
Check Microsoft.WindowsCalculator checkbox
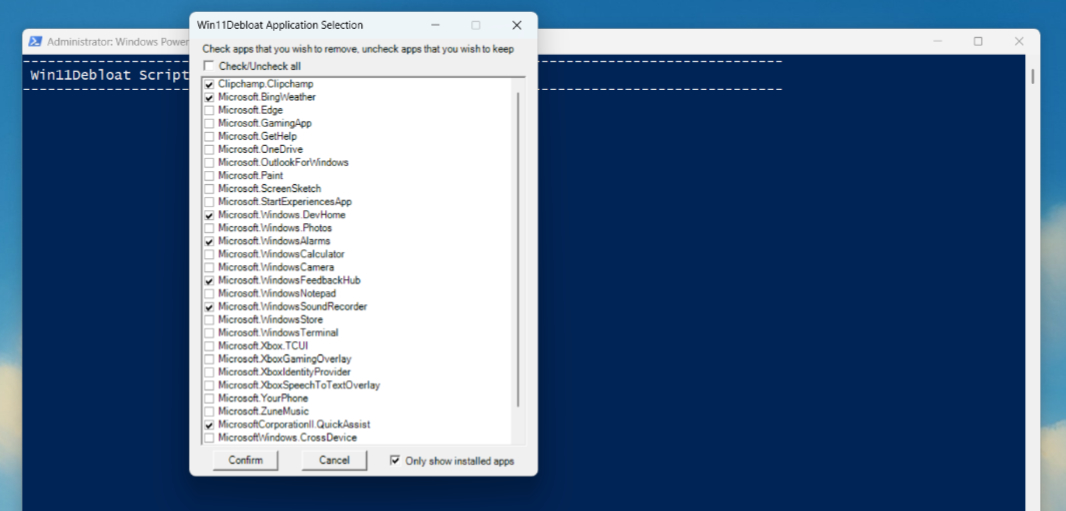(209, 254)
